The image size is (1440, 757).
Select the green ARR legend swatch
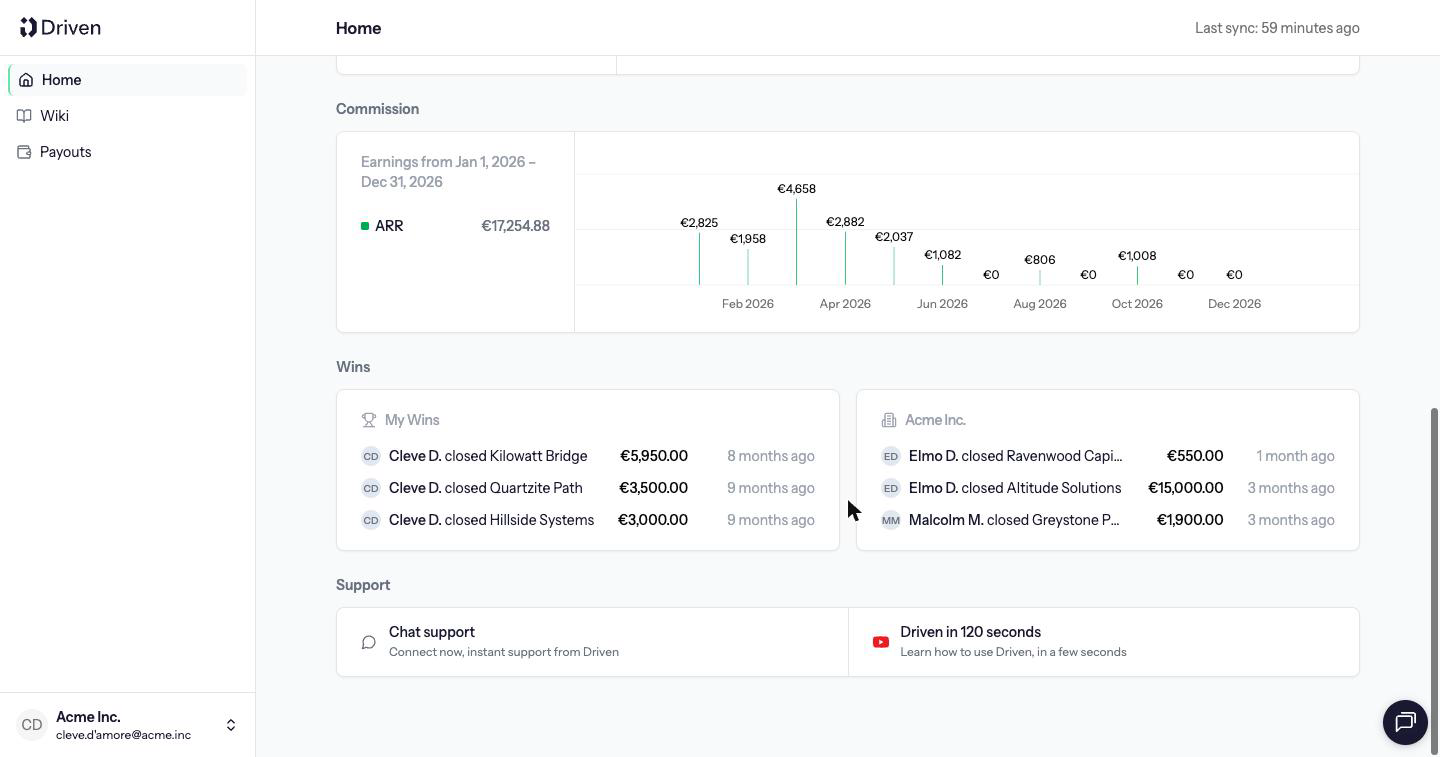365,226
